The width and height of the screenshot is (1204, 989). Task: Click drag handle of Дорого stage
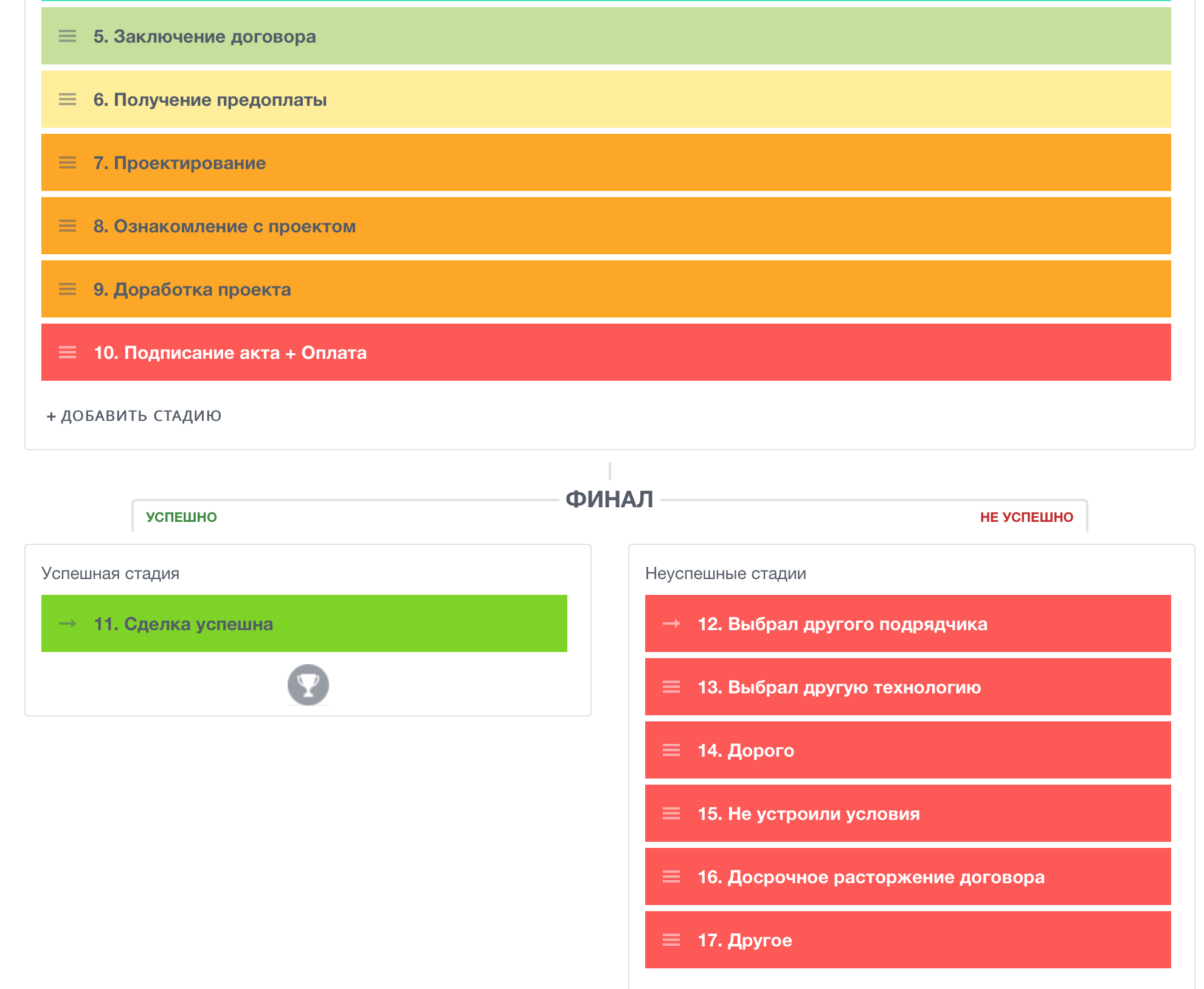click(x=671, y=751)
